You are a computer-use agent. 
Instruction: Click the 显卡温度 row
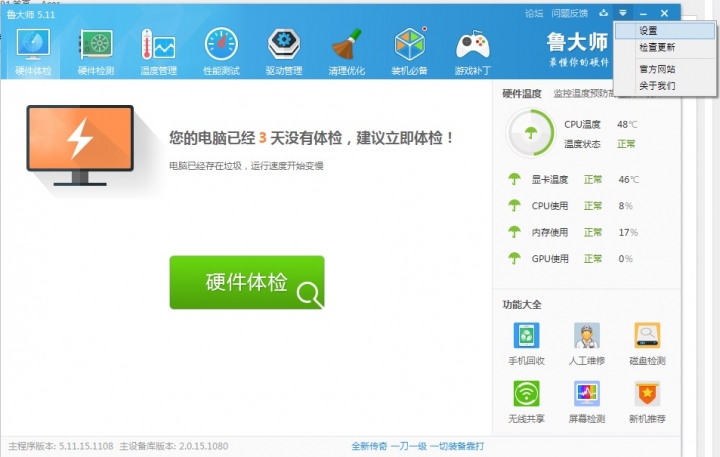pos(574,180)
